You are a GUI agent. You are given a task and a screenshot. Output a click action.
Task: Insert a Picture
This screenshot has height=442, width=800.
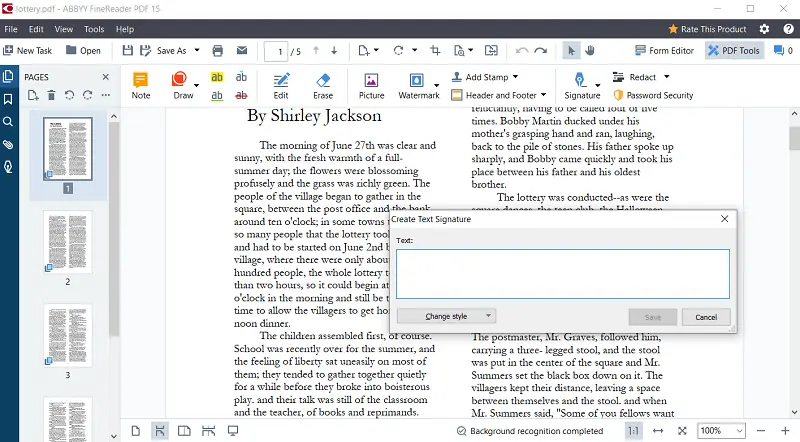pyautogui.click(x=371, y=86)
